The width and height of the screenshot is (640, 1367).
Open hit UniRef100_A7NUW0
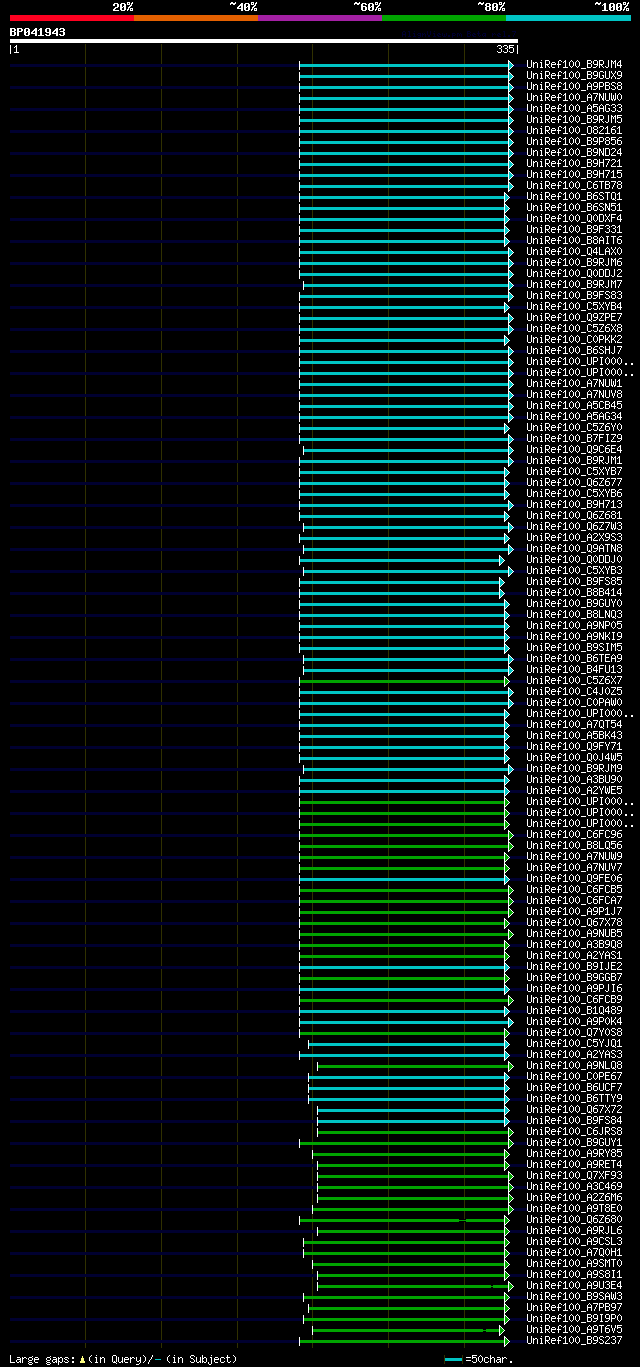[574, 98]
